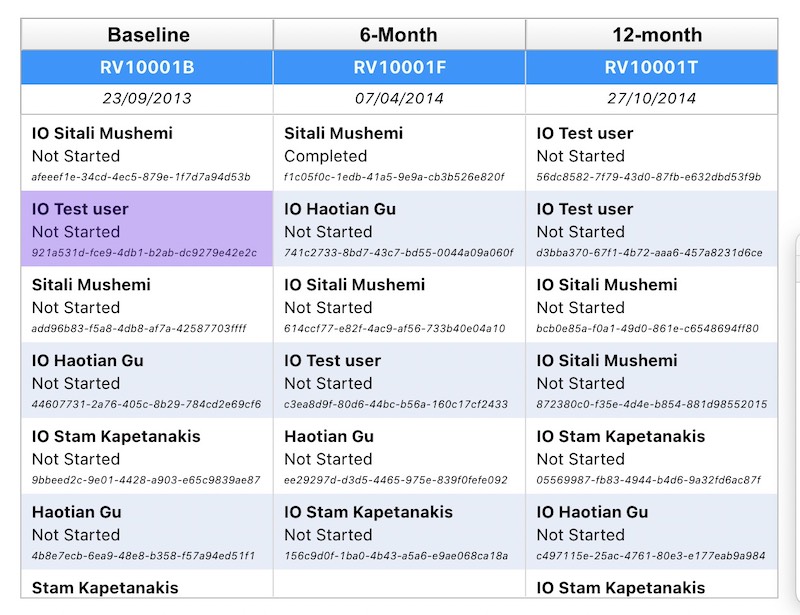Open IO Haotian Gu in 6-Month column
This screenshot has width=800, height=615.
click(399, 230)
